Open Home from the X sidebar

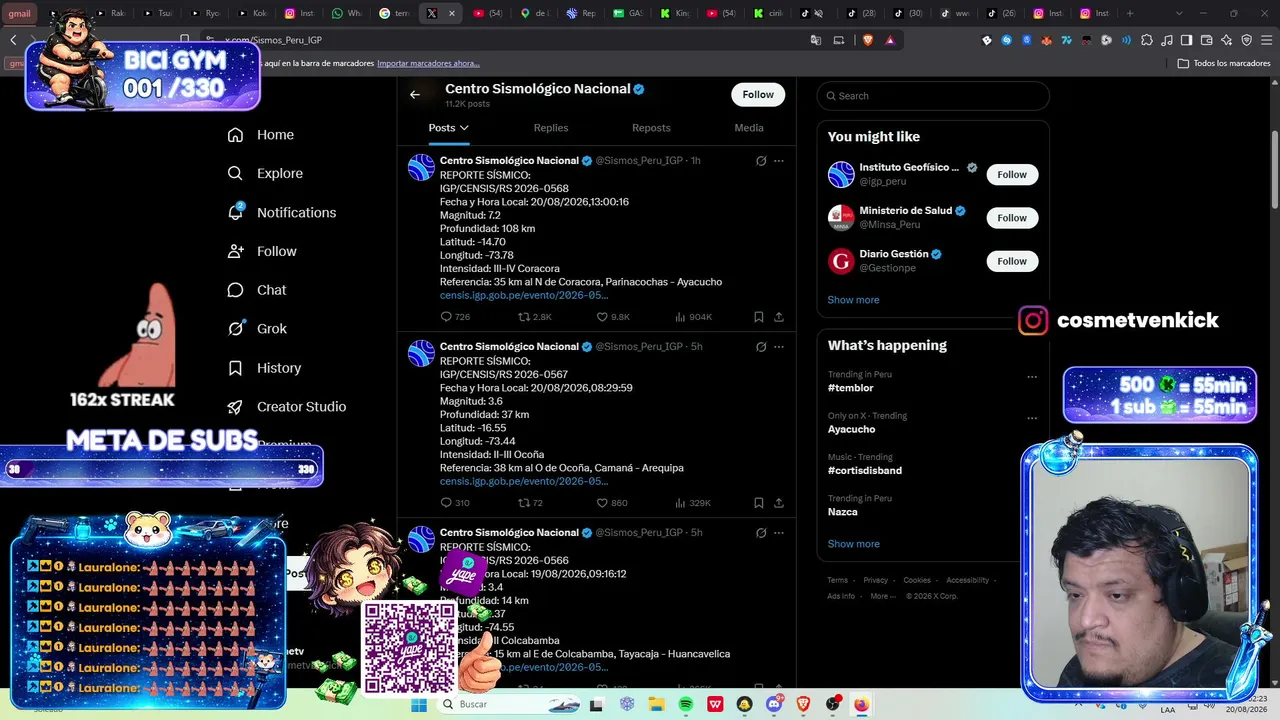[x=261, y=135]
